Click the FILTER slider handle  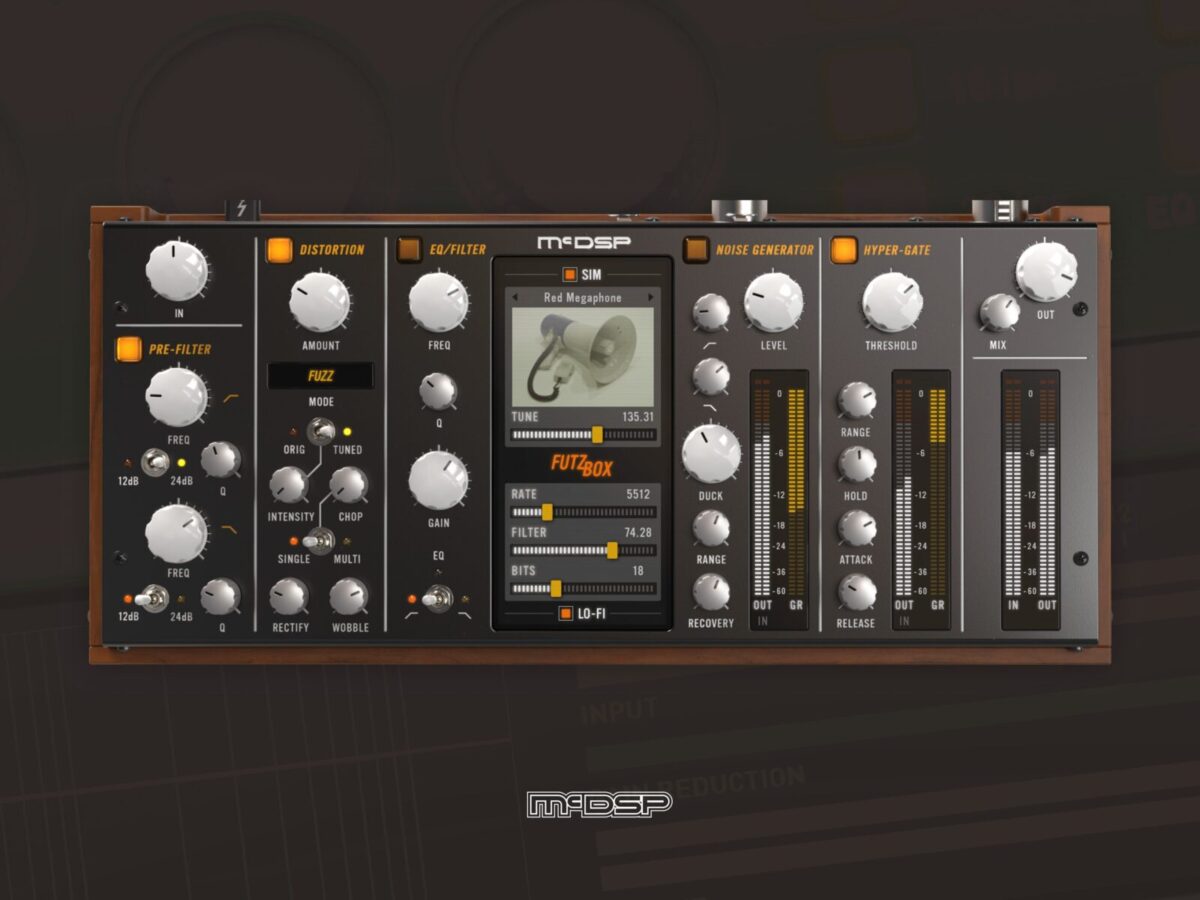pyautogui.click(x=612, y=550)
